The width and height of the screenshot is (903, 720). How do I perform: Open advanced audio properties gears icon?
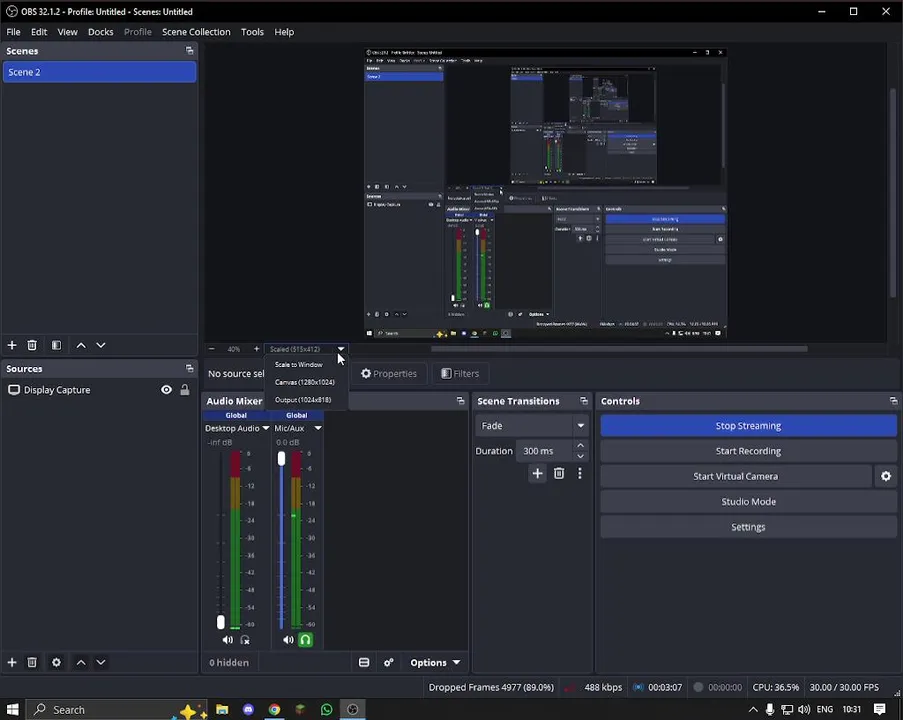[x=389, y=662]
